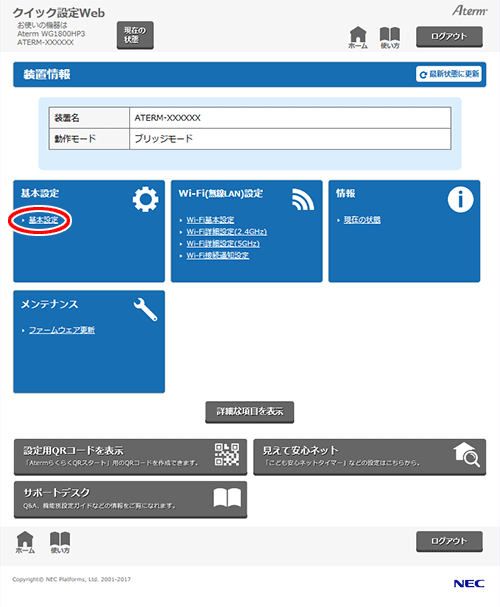This screenshot has width=500, height=607.
Task: Click the gear icon in 基本設定 panel
Action: pos(145,199)
